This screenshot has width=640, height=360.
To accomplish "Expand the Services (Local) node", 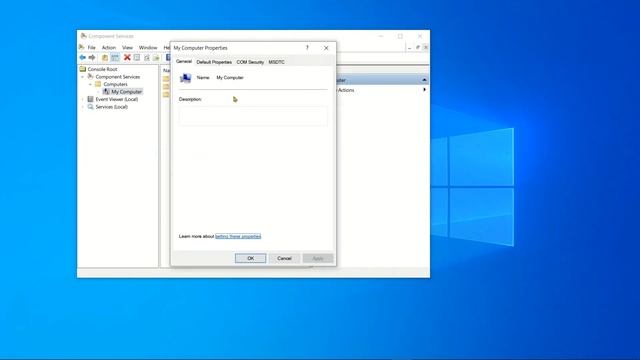I will point(83,107).
